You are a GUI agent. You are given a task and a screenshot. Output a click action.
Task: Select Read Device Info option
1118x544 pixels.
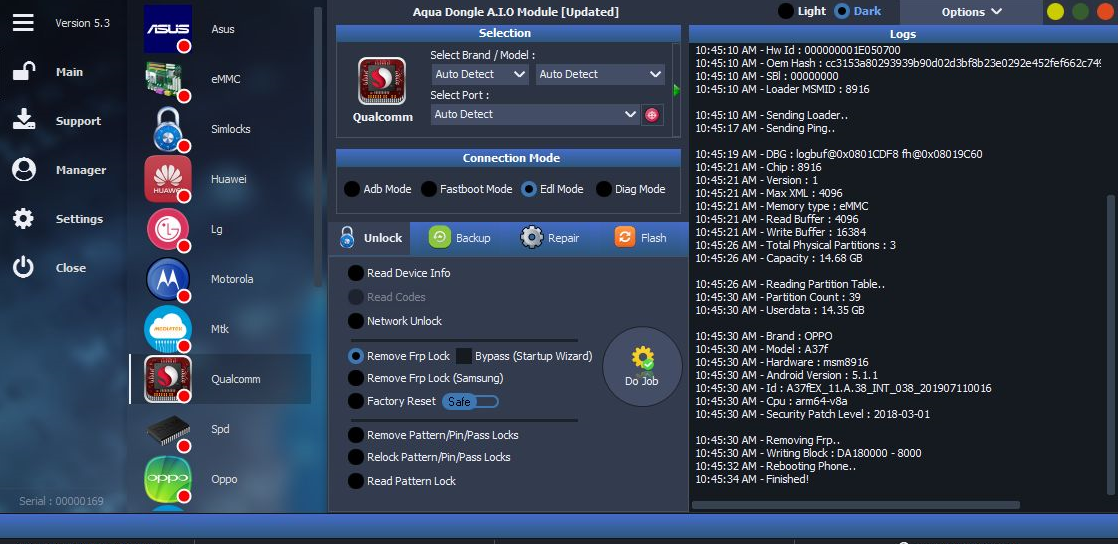click(355, 273)
